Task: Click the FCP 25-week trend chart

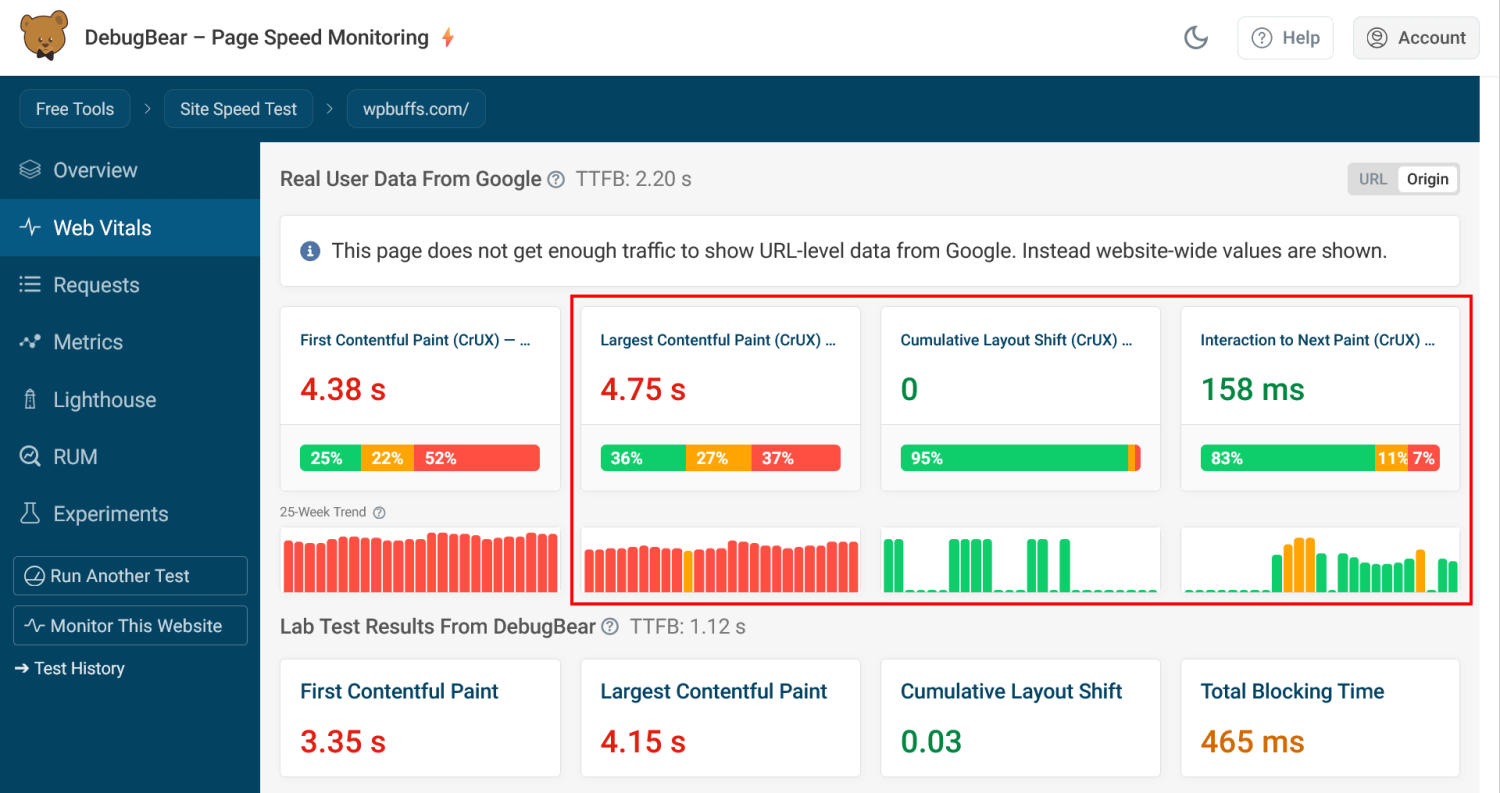Action: pos(420,562)
